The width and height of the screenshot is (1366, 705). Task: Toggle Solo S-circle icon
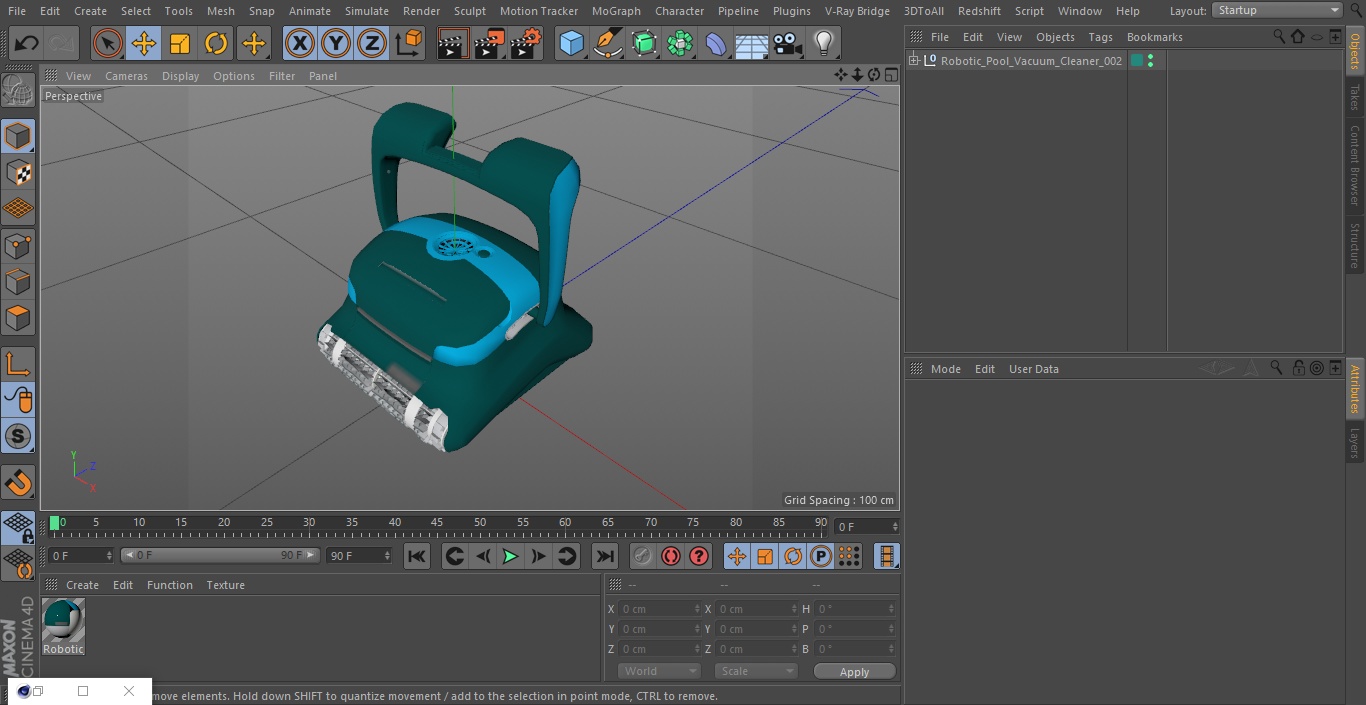pyautogui.click(x=18, y=436)
